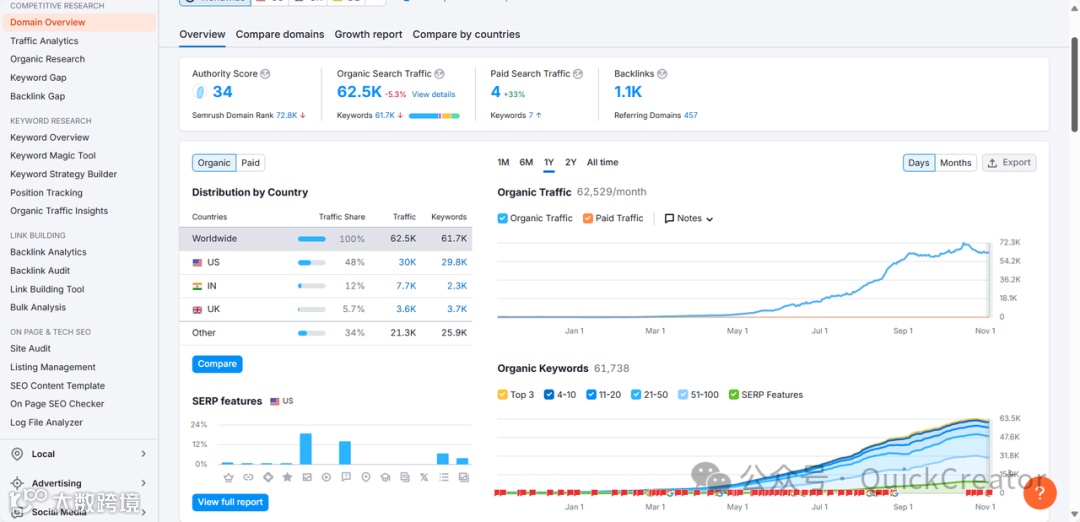
Task: Open the View details link
Action: click(x=433, y=94)
